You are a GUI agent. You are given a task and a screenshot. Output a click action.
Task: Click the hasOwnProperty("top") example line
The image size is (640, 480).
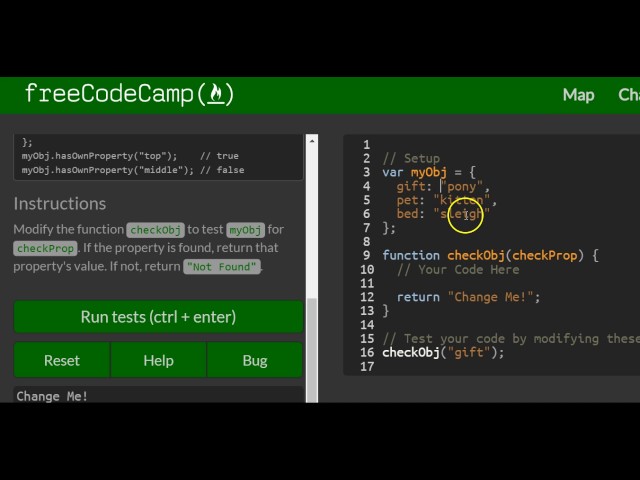tap(130, 156)
